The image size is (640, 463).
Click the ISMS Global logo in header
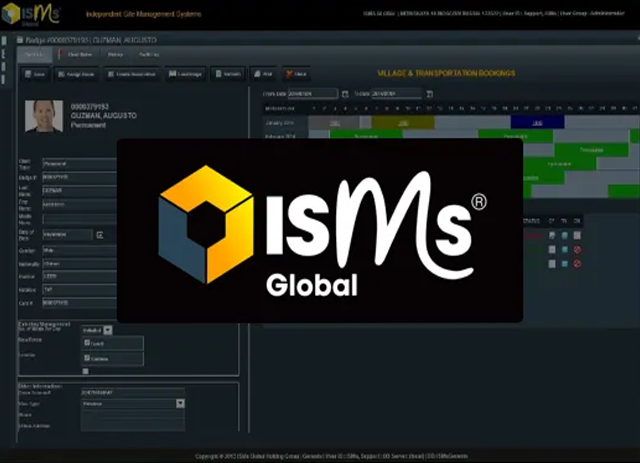(x=31, y=13)
